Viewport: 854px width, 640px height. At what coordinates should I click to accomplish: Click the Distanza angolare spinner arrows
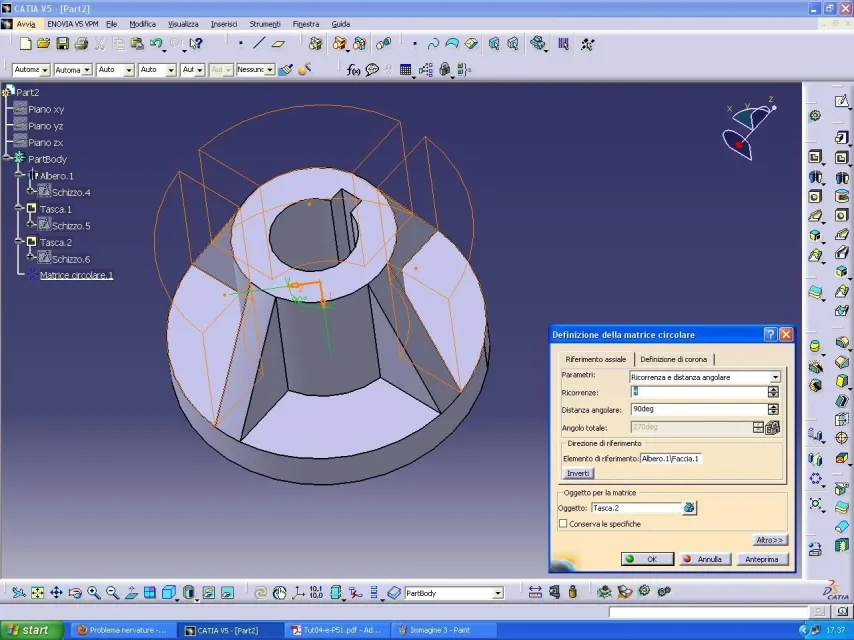point(773,409)
